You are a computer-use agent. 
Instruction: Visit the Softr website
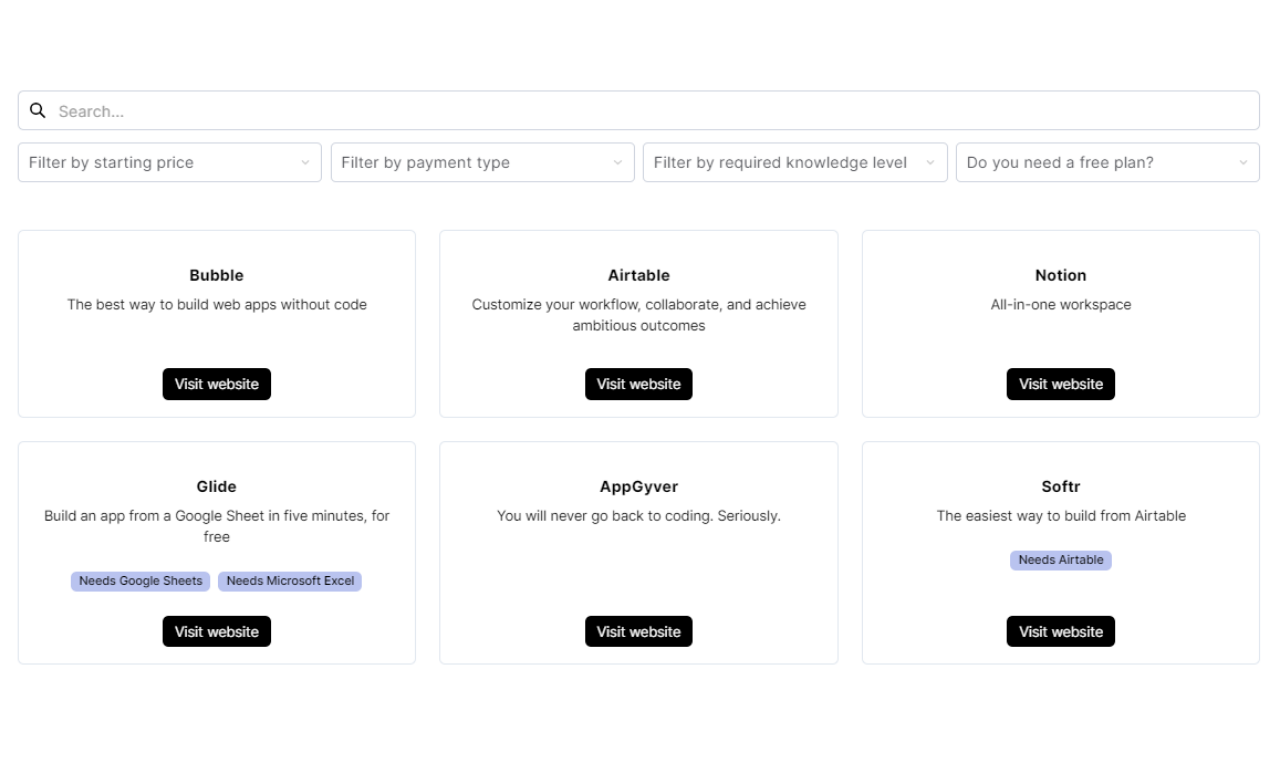pos(1060,631)
